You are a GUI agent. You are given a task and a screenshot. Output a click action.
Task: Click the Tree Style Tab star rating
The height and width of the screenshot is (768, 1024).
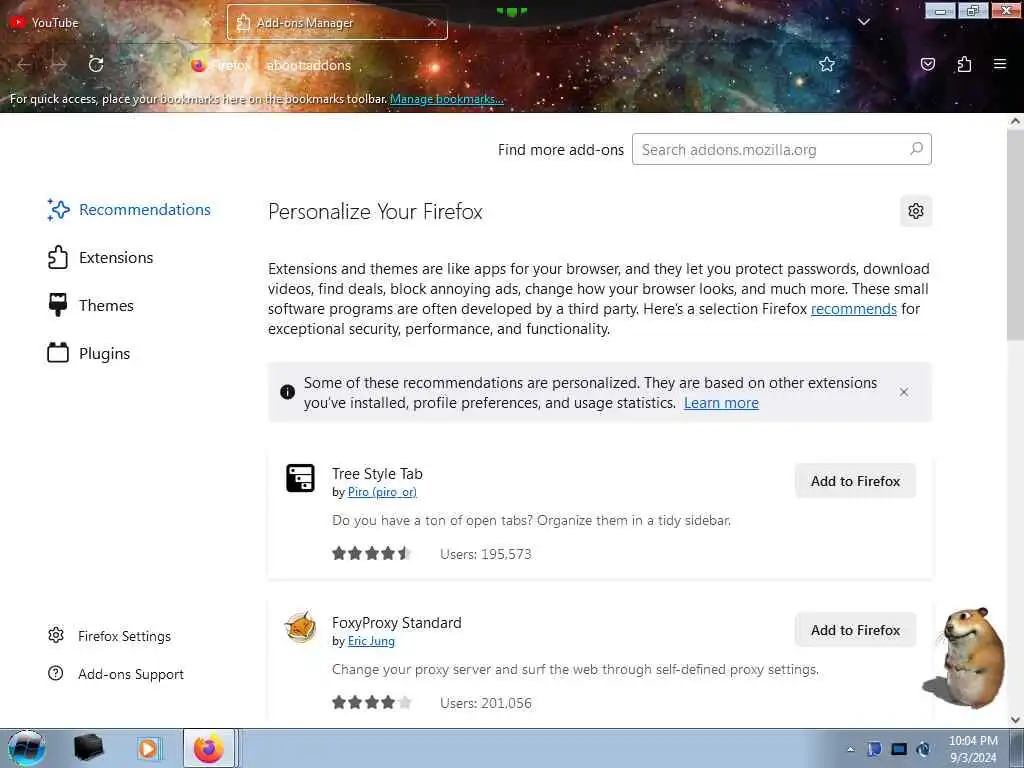(x=371, y=554)
